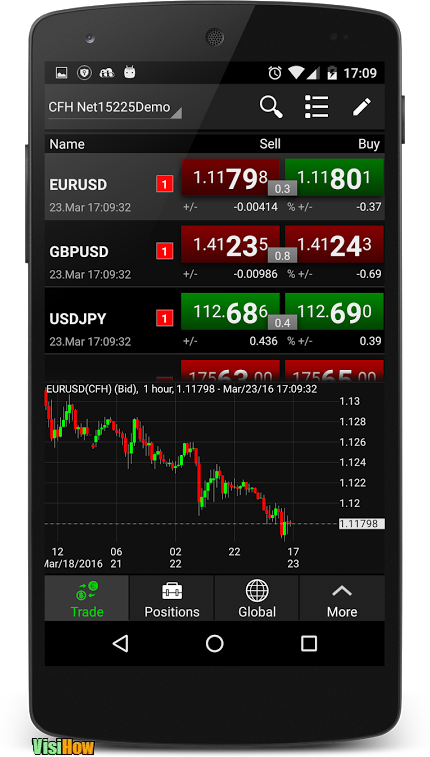Open the Trade tab
430x757 pixels.
click(87, 598)
